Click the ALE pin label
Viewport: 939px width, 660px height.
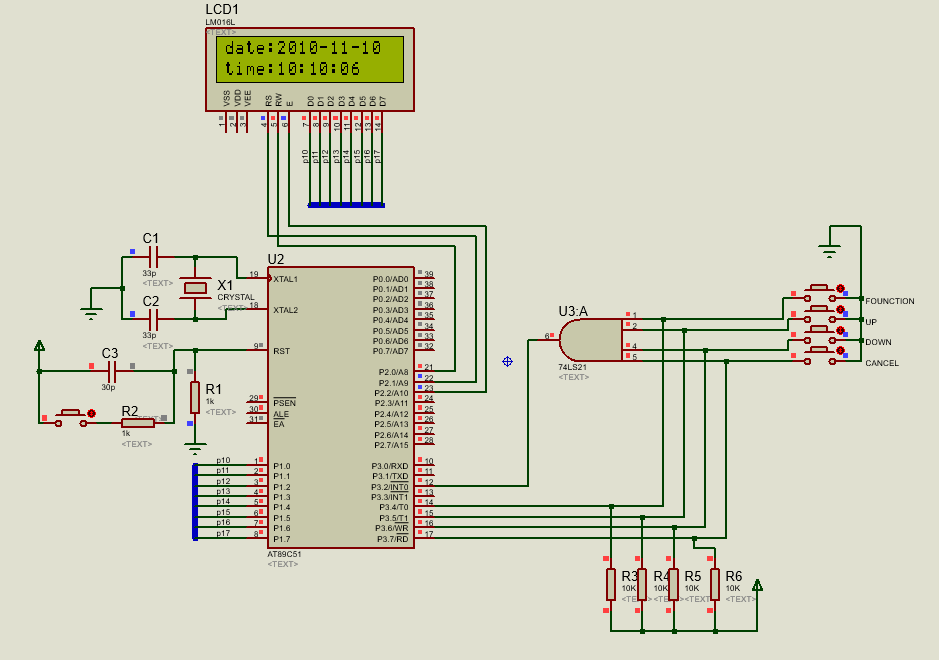281,414
